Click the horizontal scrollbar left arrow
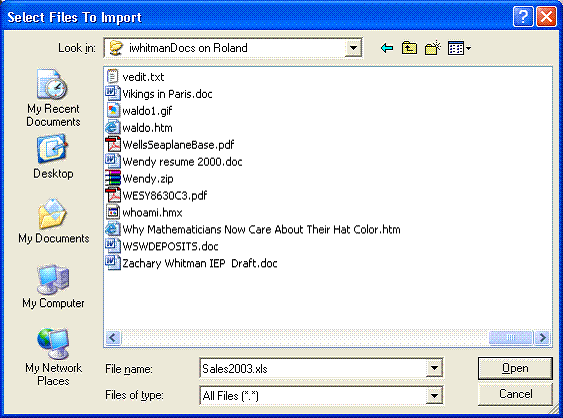This screenshot has width=563, height=418. 113,338
